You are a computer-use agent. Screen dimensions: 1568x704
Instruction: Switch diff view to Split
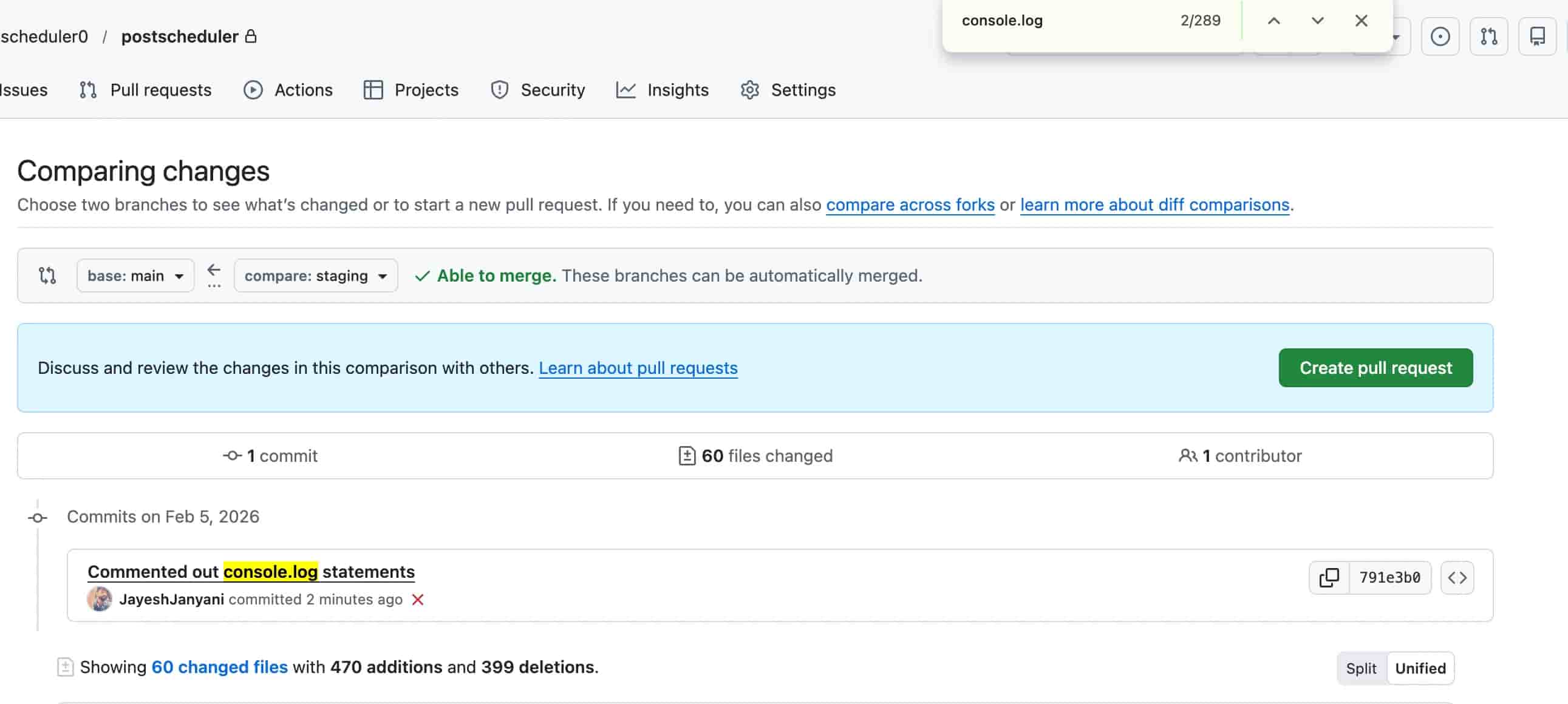(1361, 668)
